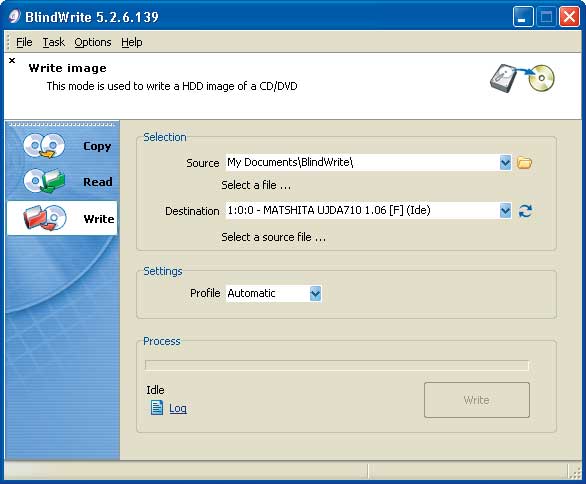Select the Write mode disc icon
586x484 pixels.
tap(45, 218)
